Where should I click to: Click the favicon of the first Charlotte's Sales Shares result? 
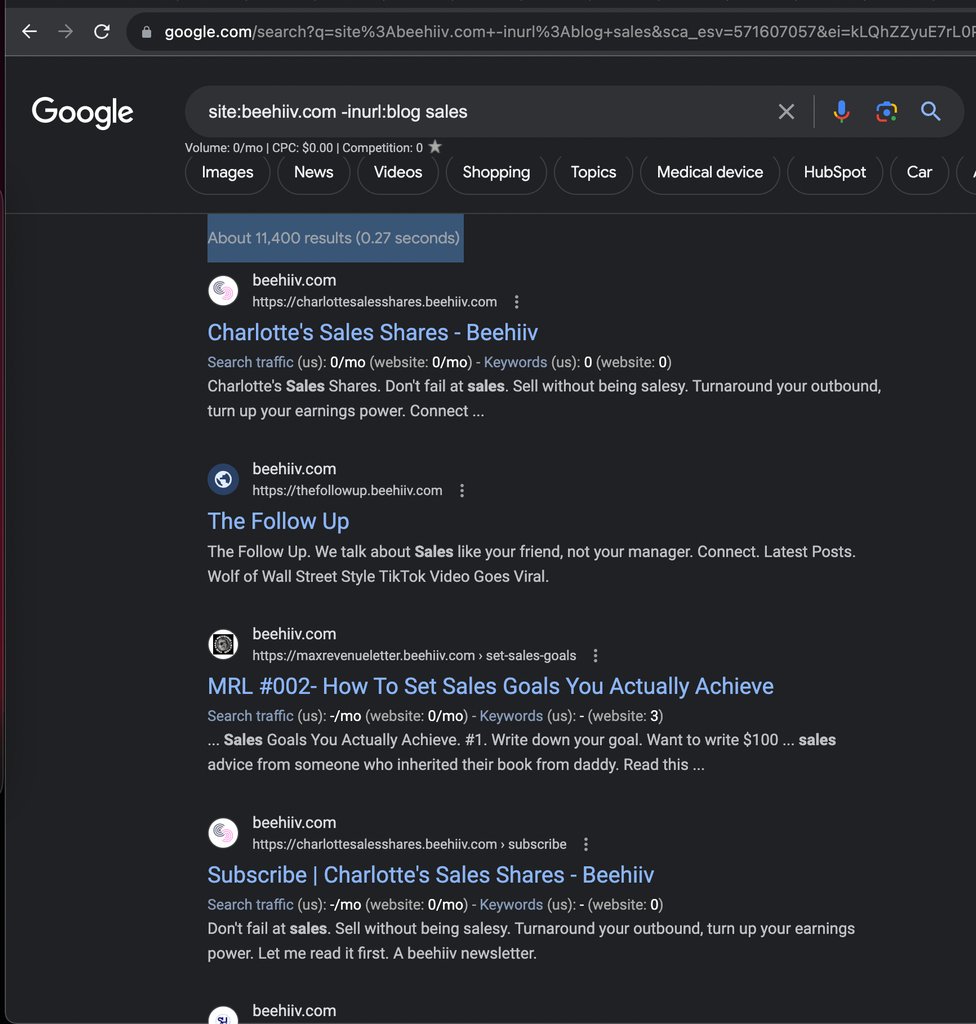(223, 291)
